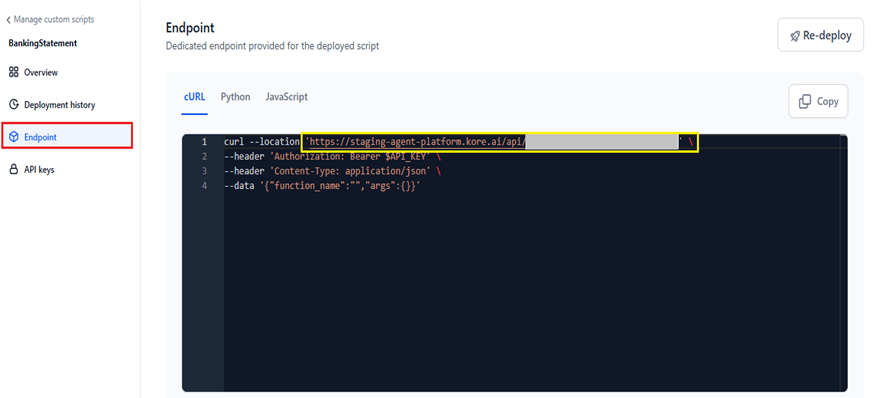Image resolution: width=883 pixels, height=398 pixels.
Task: Click the Deployment history clock icon
Action: pos(14,105)
